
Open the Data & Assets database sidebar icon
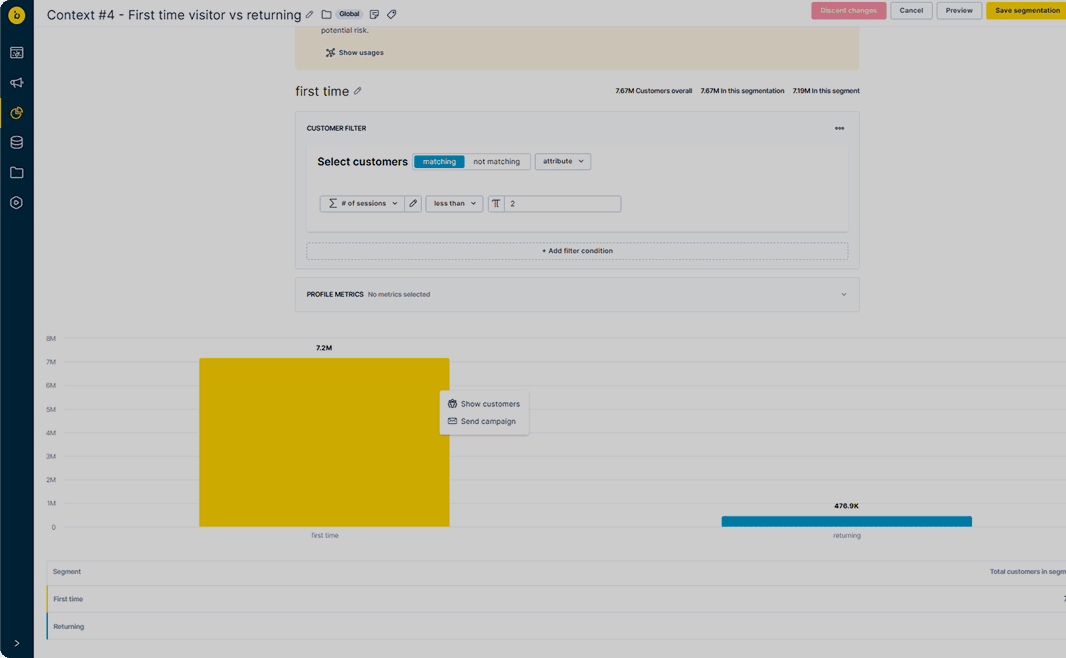point(16,143)
